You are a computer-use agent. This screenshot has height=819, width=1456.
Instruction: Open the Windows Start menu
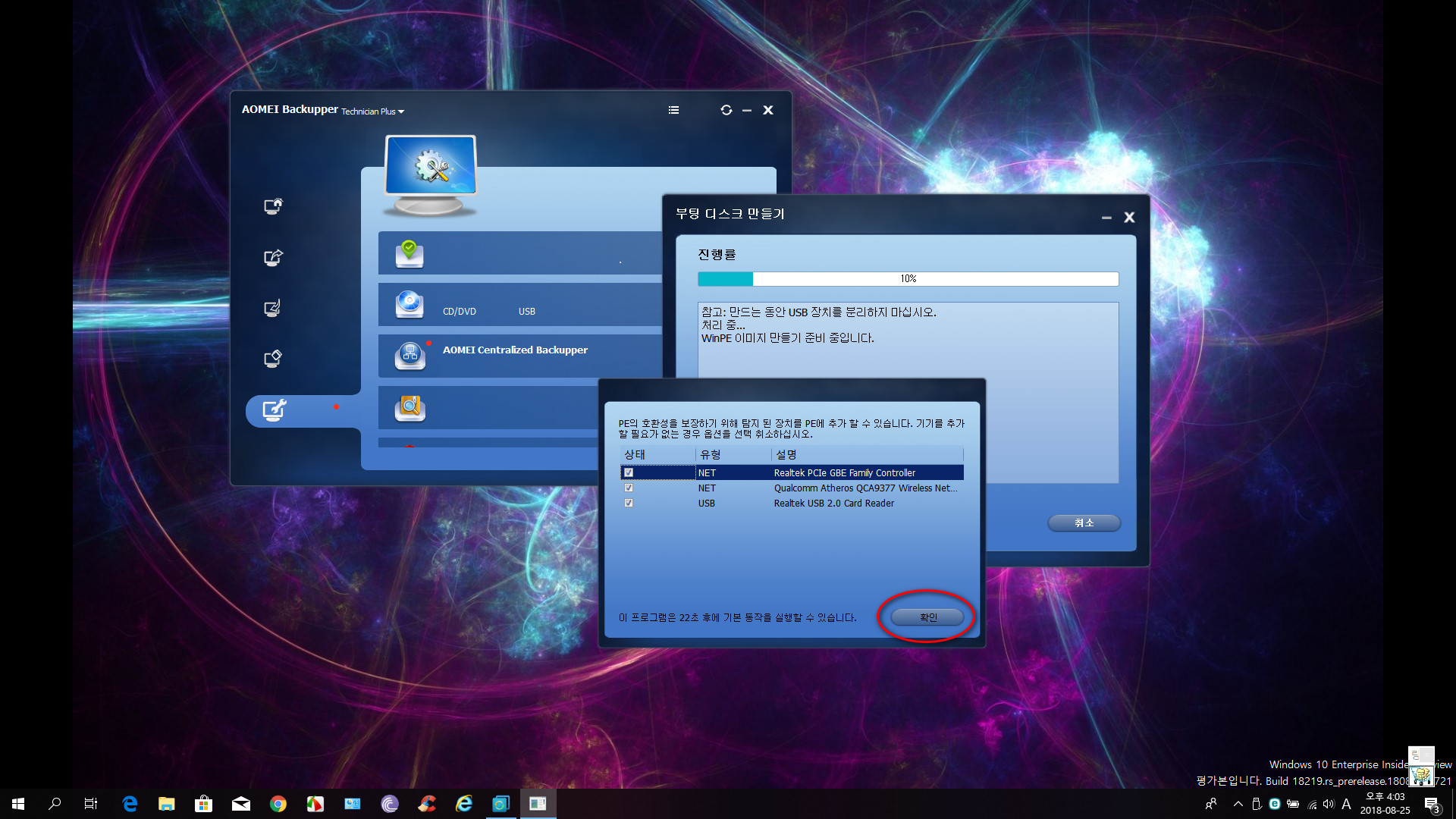coord(18,804)
